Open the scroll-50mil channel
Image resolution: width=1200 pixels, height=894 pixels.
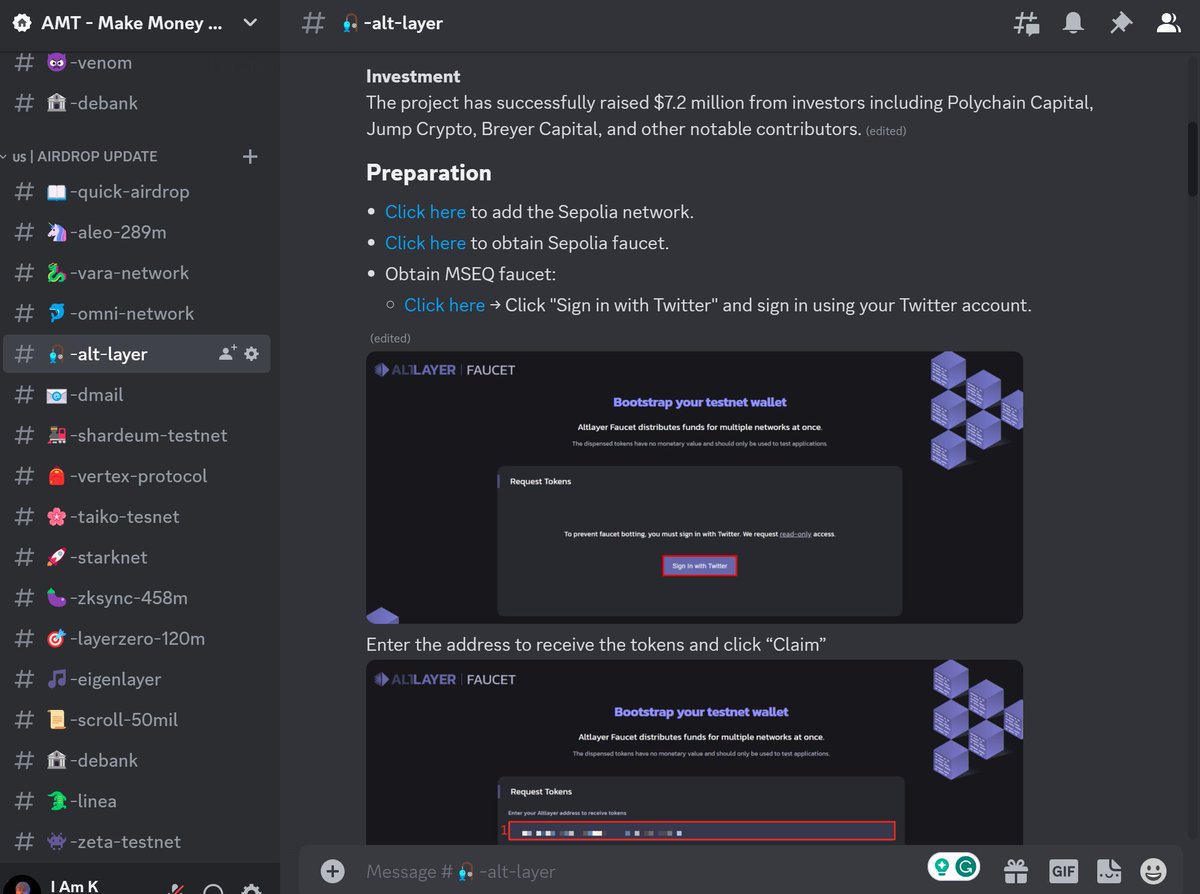tap(136, 720)
